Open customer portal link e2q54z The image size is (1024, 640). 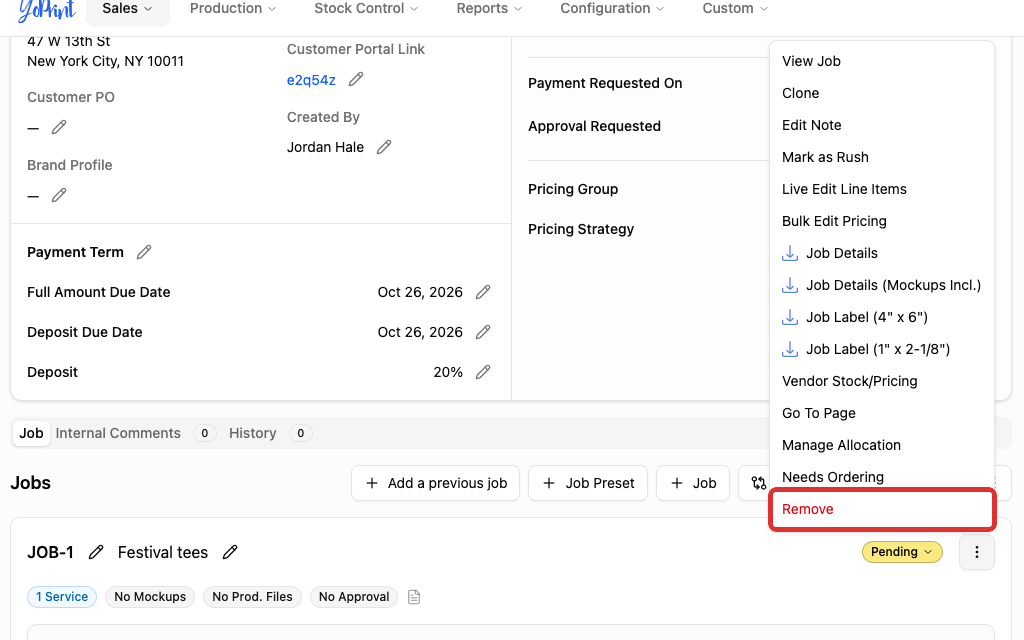(311, 80)
